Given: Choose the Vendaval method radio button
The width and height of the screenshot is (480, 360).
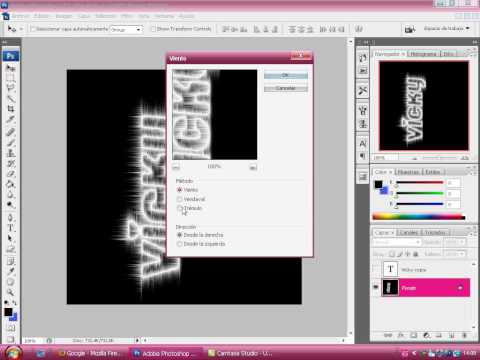Looking at the screenshot, I should click(180, 199).
